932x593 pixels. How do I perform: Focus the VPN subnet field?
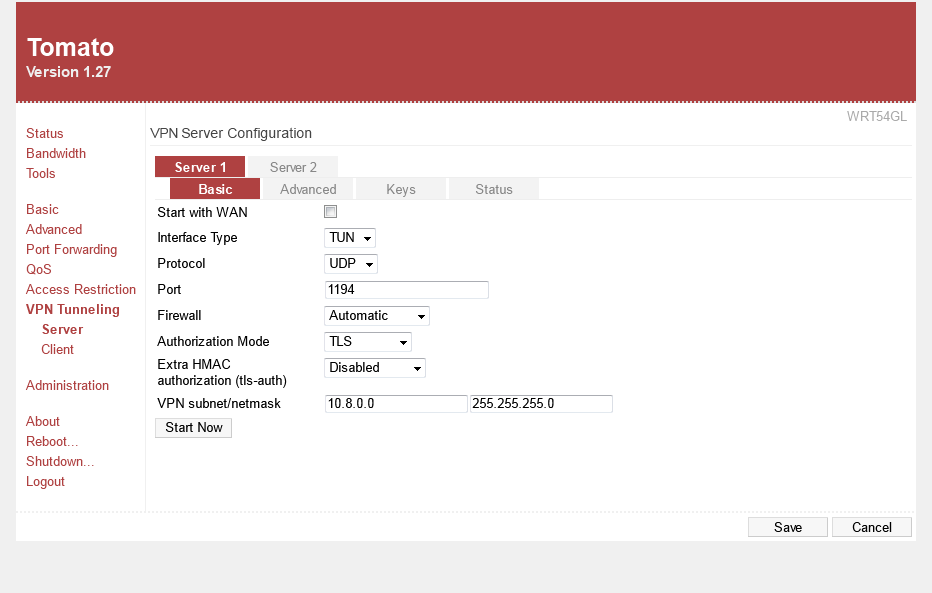pyautogui.click(x=396, y=404)
